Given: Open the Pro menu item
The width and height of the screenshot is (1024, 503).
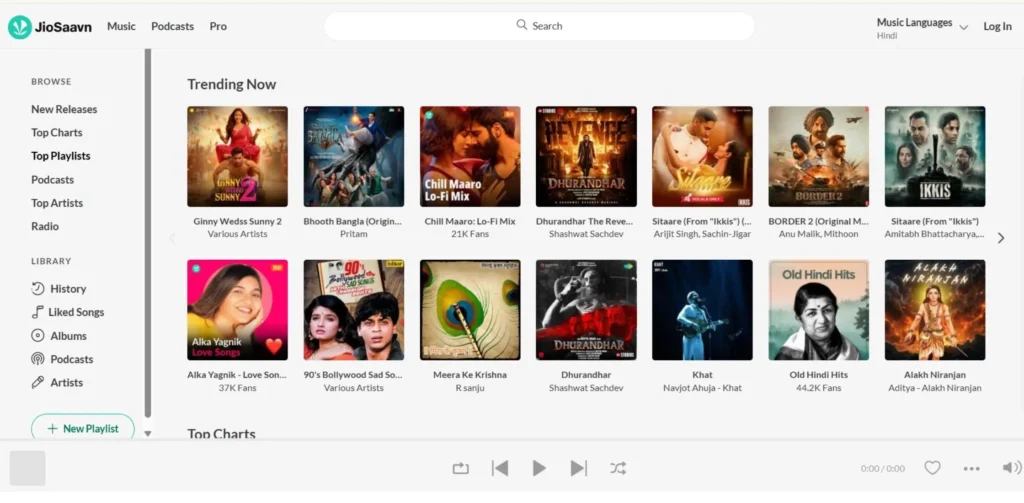Looking at the screenshot, I should [218, 26].
